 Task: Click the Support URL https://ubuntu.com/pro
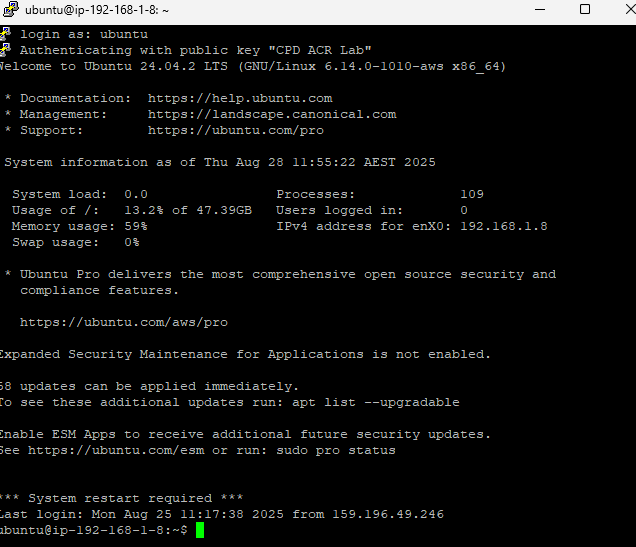point(236,131)
